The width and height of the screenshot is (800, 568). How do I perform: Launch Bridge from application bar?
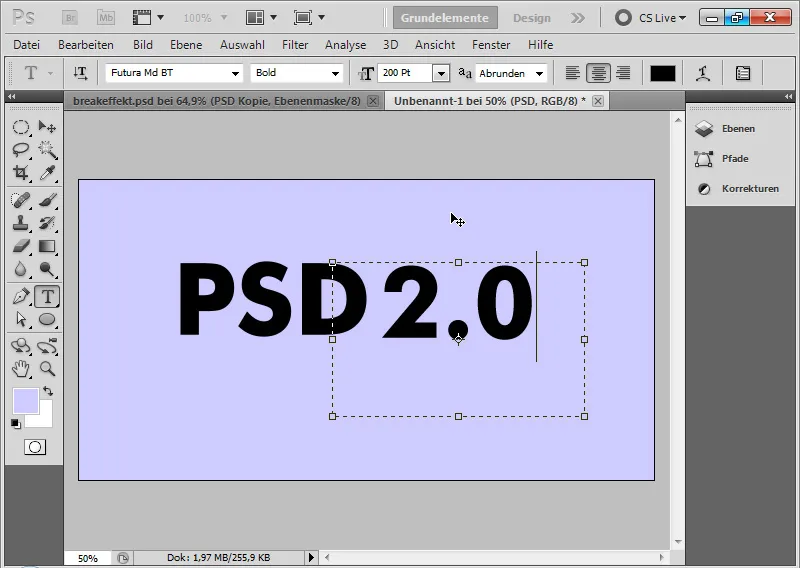tap(70, 18)
